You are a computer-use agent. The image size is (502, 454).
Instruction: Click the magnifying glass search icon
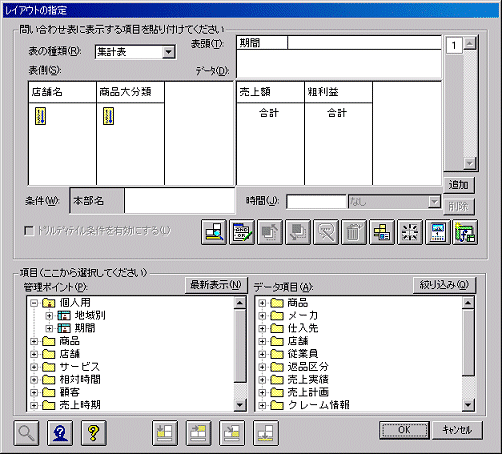tap(26, 433)
